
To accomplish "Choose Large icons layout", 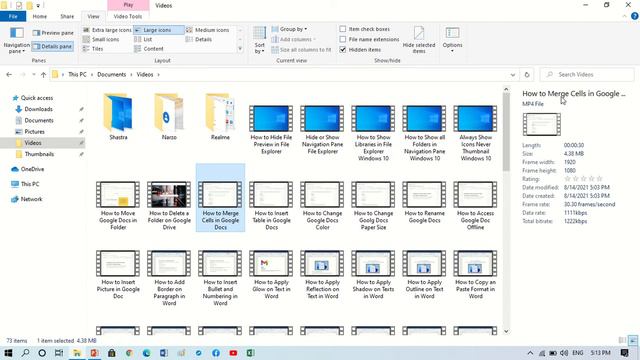I will [158, 30].
